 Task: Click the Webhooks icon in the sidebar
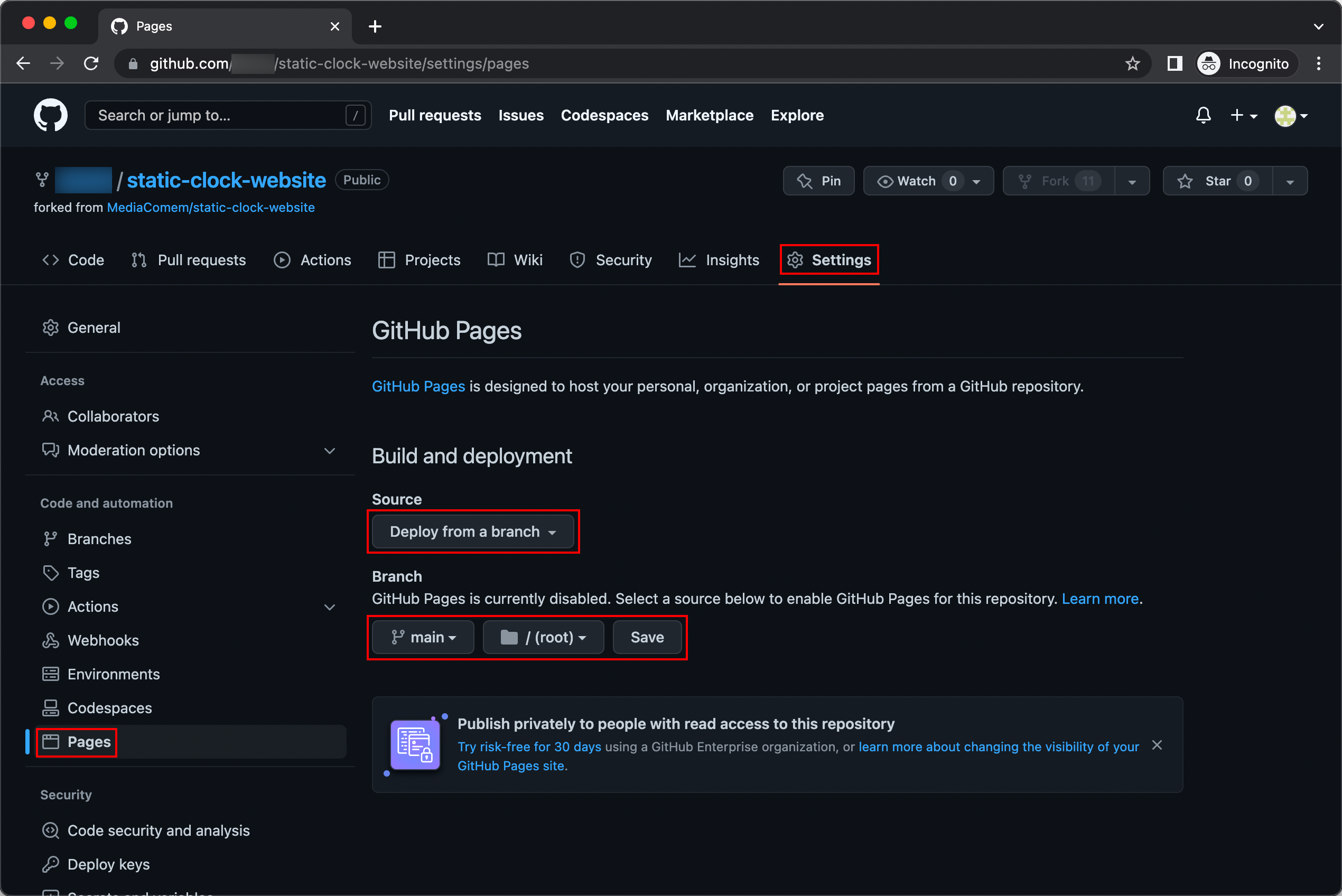tap(51, 640)
